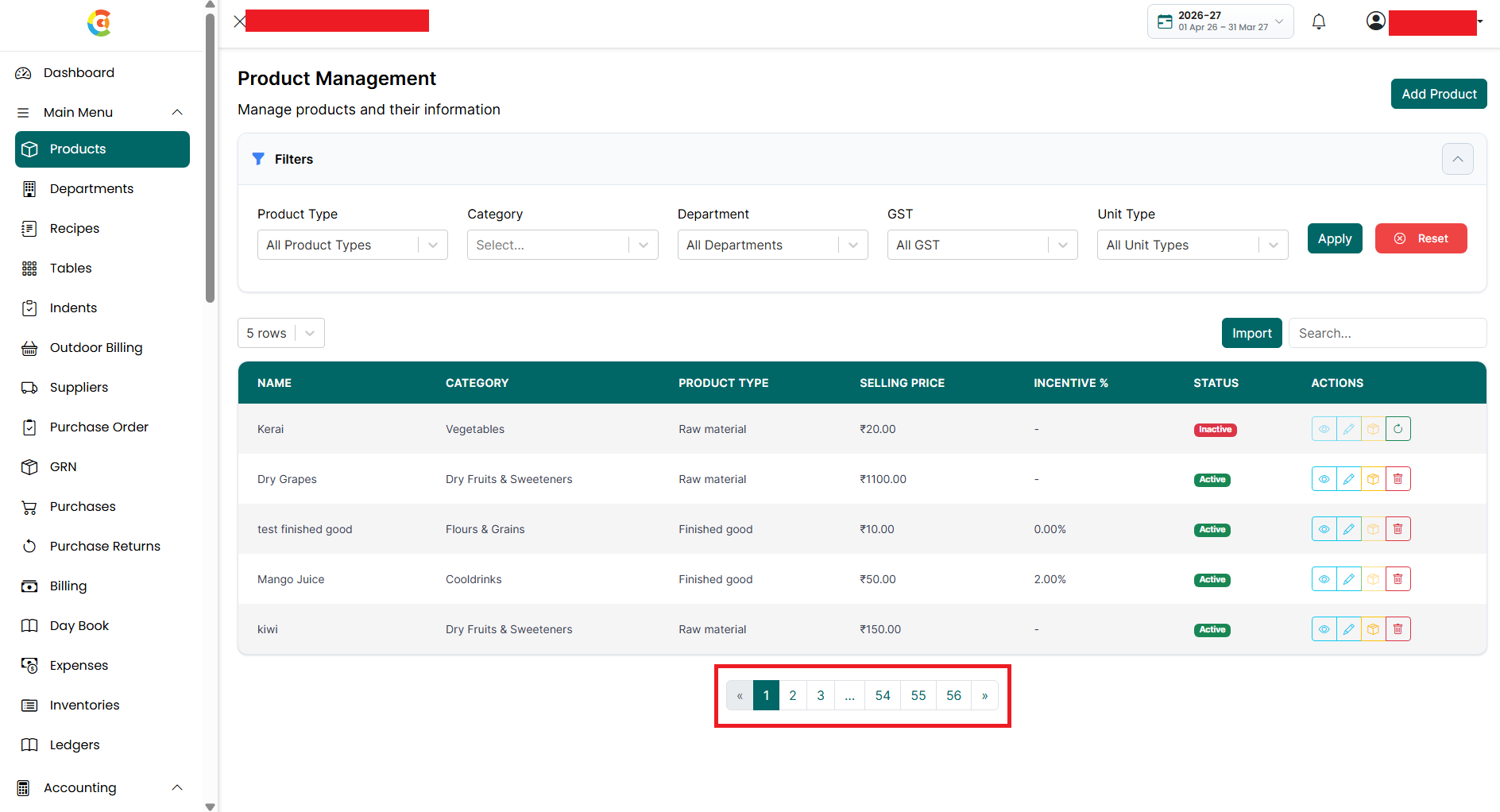This screenshot has width=1500, height=812.
Task: Edit the Mango Juice product
Action: point(1348,579)
